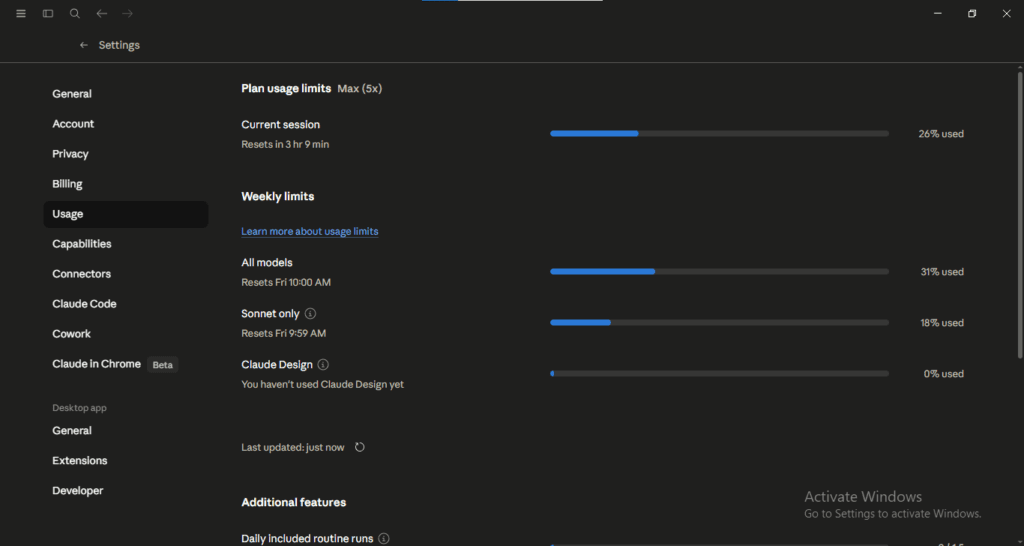Open search with the magnifier icon

tap(75, 14)
